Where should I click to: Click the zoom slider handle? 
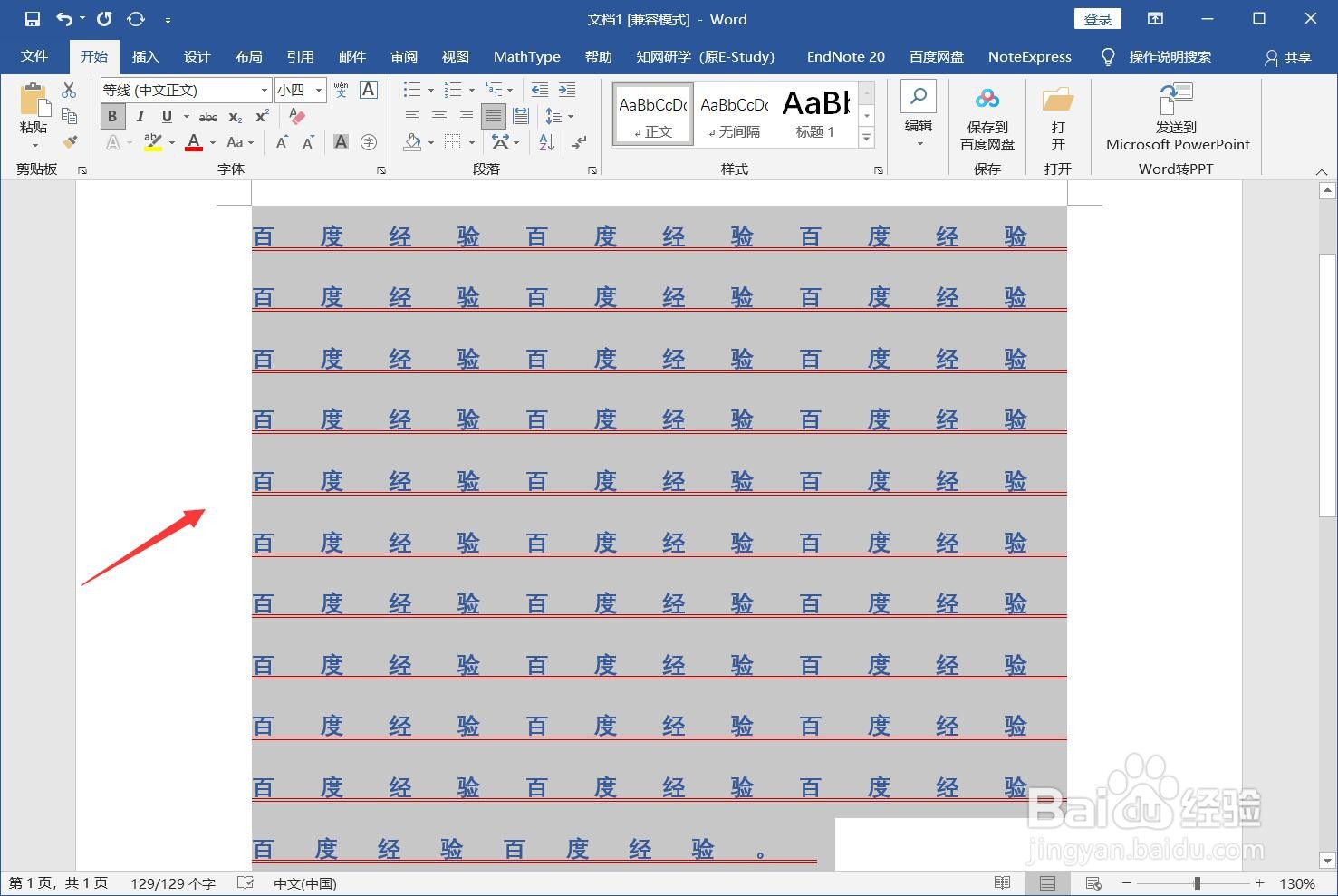pyautogui.click(x=1197, y=883)
